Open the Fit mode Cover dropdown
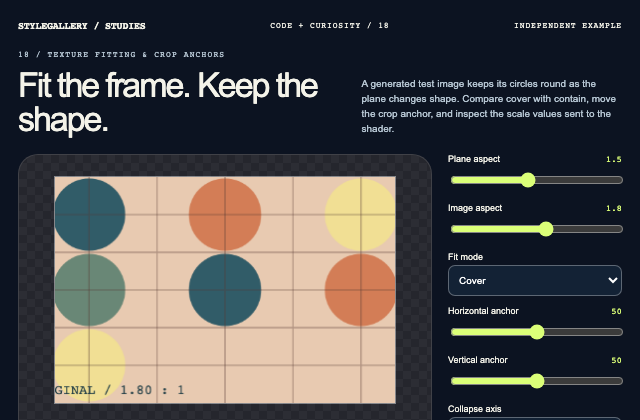The image size is (640, 420). tap(535, 280)
